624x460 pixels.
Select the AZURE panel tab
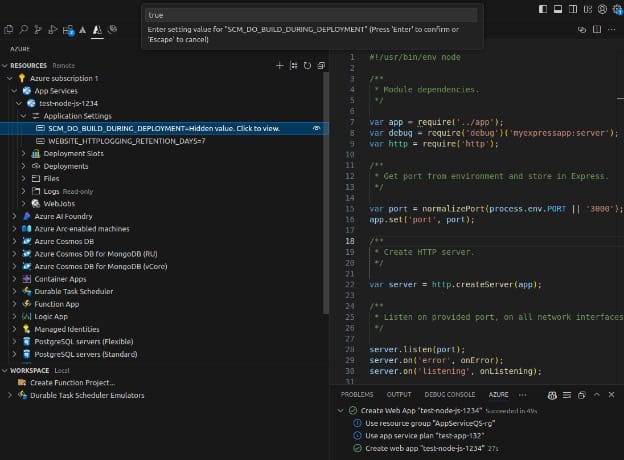[x=498, y=395]
